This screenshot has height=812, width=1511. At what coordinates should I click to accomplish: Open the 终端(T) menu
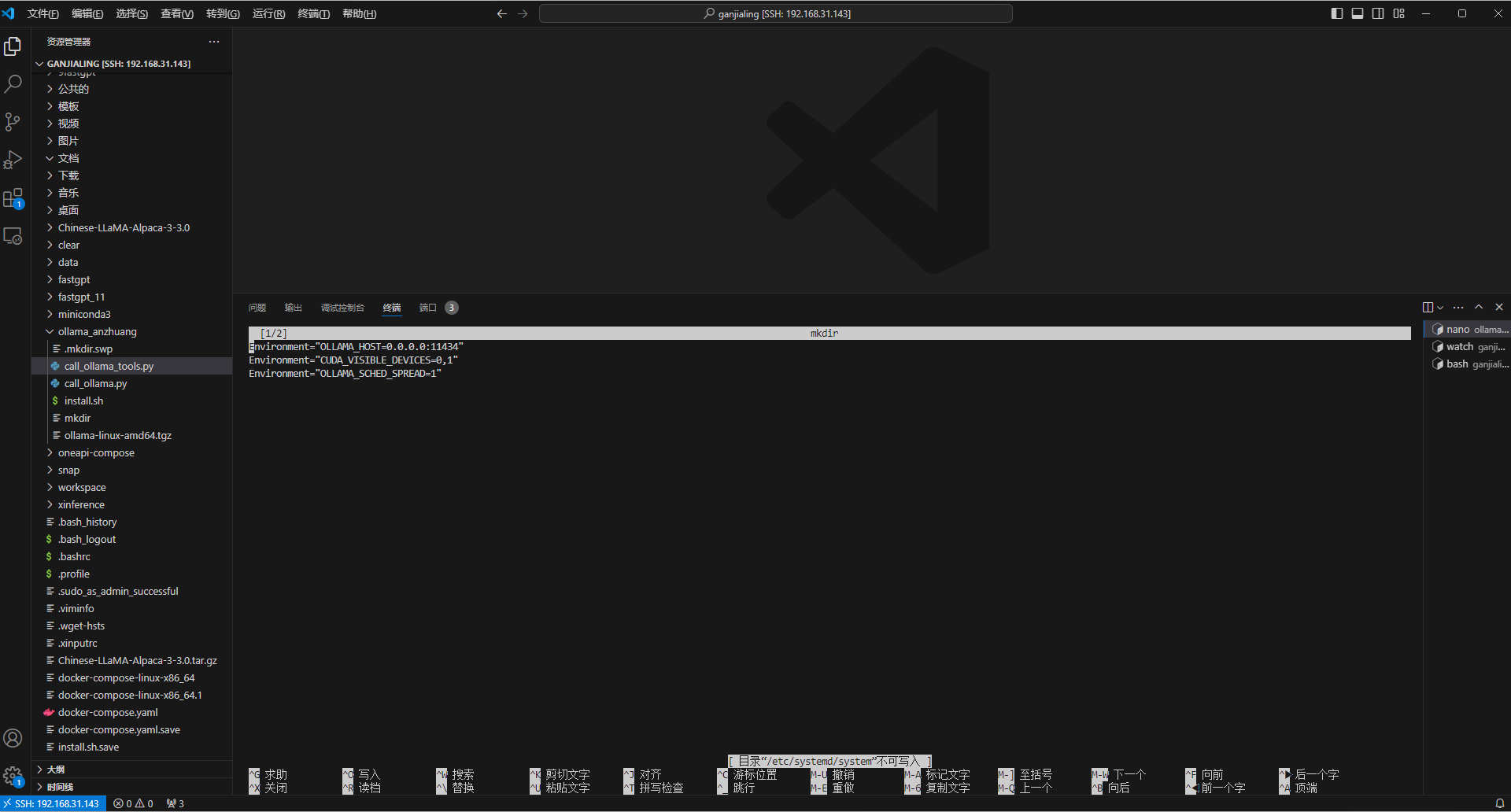(x=313, y=13)
